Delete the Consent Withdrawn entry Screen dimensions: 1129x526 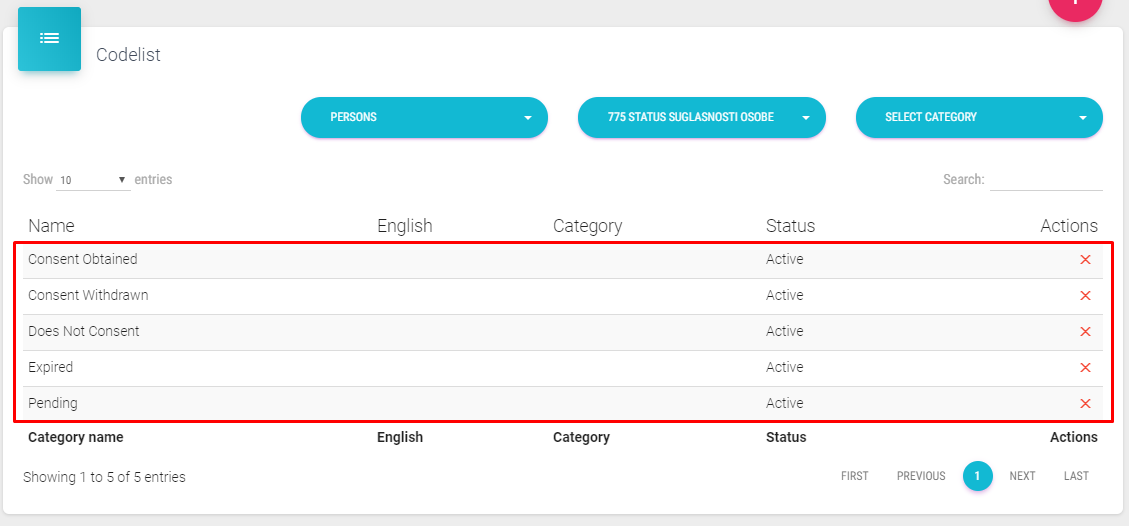pyautogui.click(x=1085, y=296)
